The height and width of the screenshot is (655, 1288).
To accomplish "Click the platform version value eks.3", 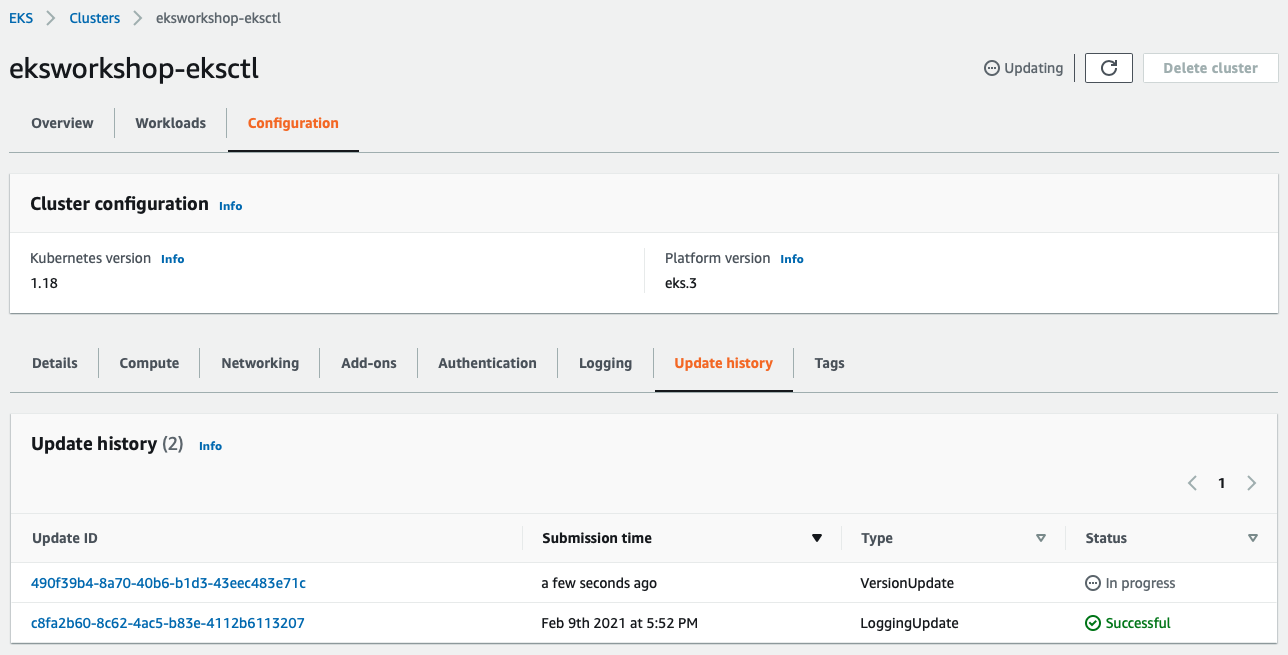I will click(682, 283).
